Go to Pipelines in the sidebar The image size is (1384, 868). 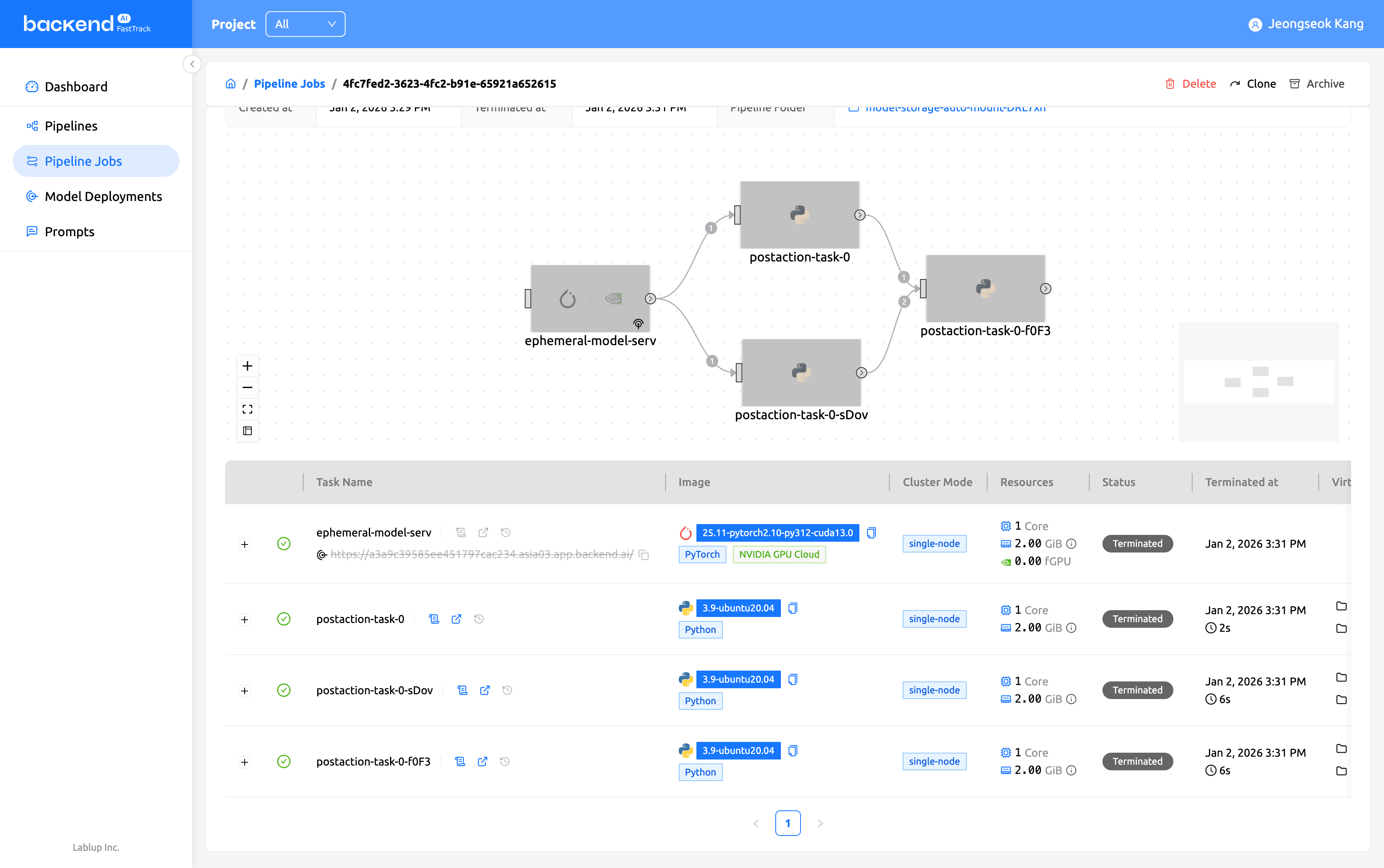(71, 126)
